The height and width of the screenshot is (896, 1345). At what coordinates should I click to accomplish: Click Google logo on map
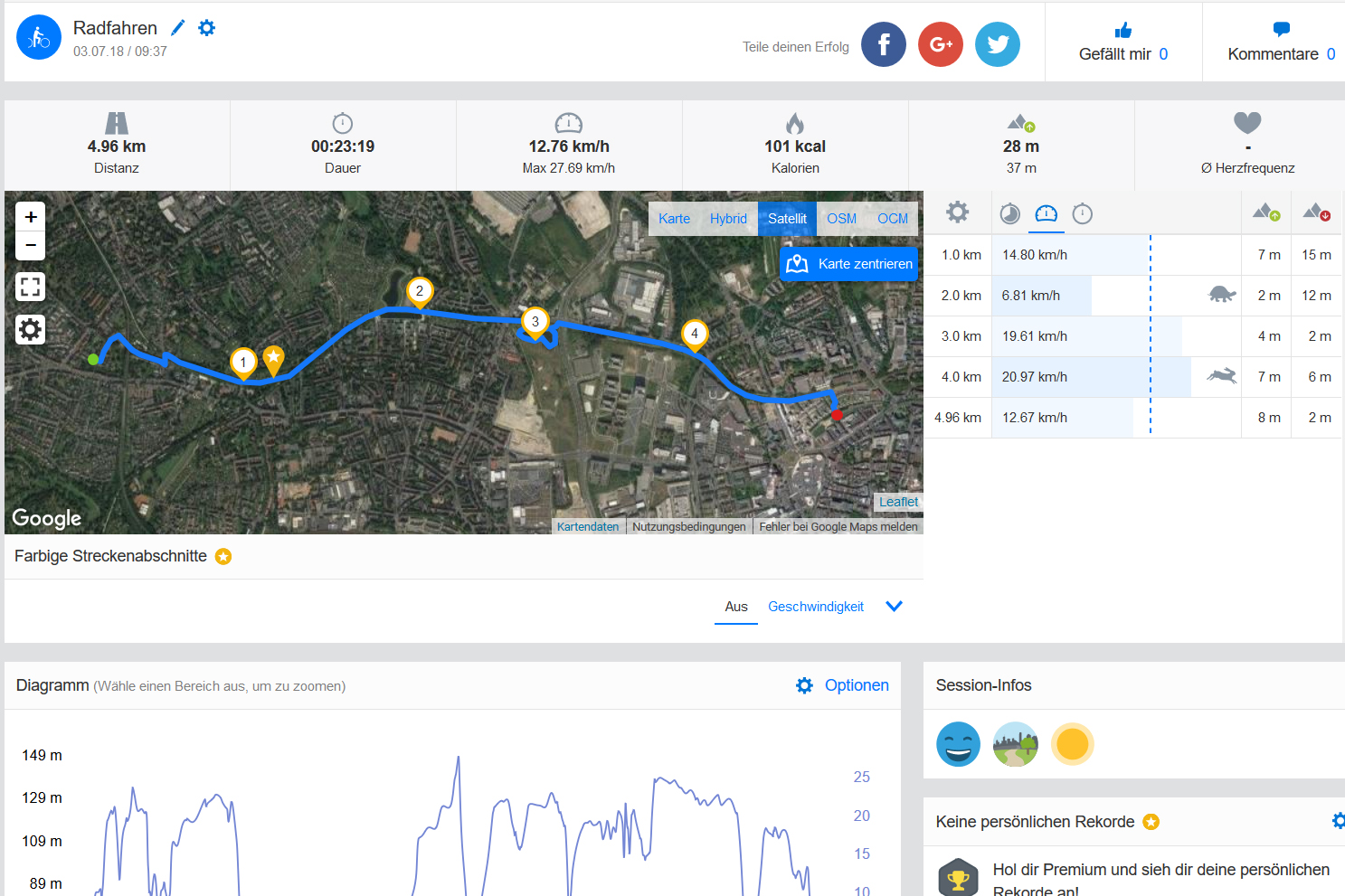(x=47, y=518)
